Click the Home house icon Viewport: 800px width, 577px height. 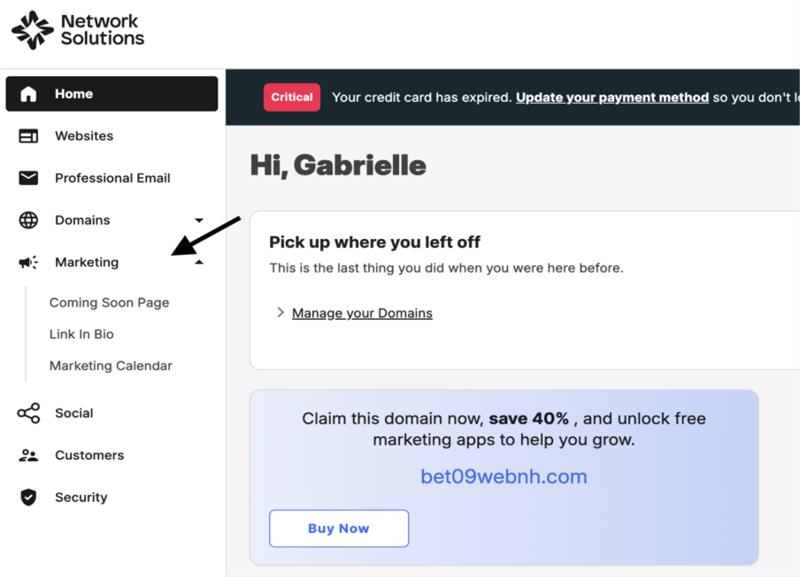point(28,94)
